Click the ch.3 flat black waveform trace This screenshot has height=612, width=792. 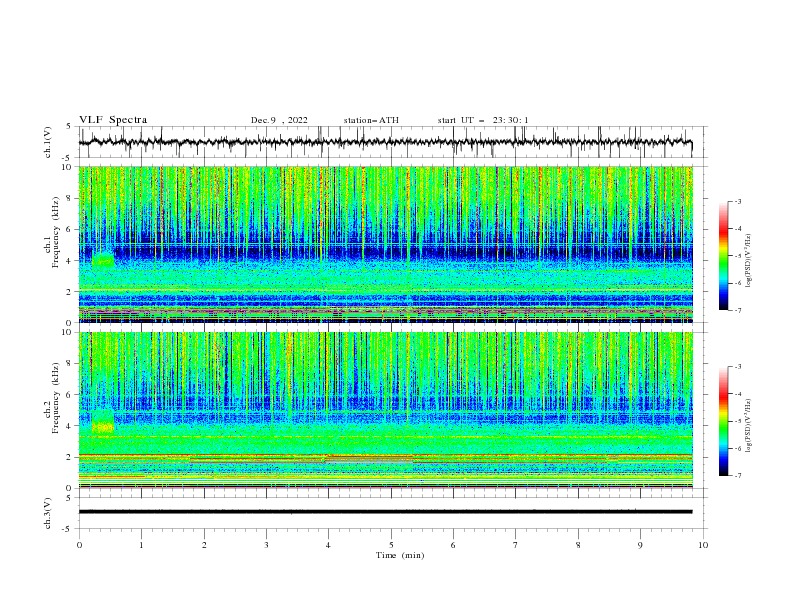(x=385, y=512)
